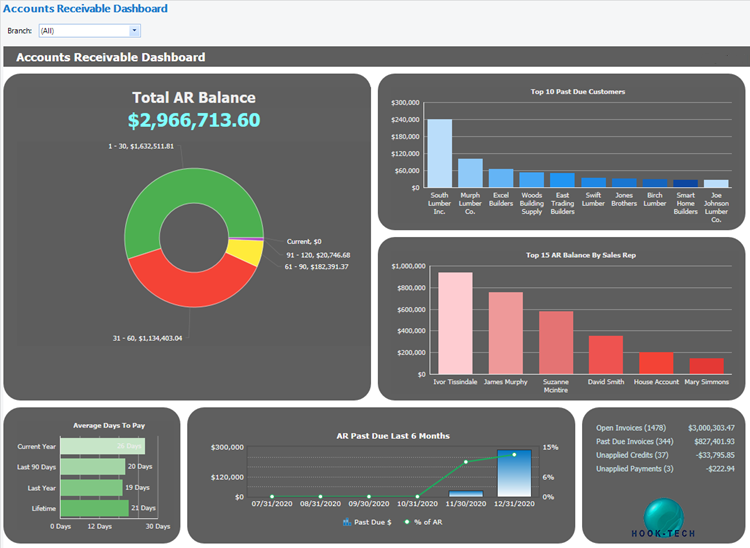Viewport: 750px width, 548px height.
Task: Click the '1 - 30, $1,632,511.81' label
Action: click(141, 146)
